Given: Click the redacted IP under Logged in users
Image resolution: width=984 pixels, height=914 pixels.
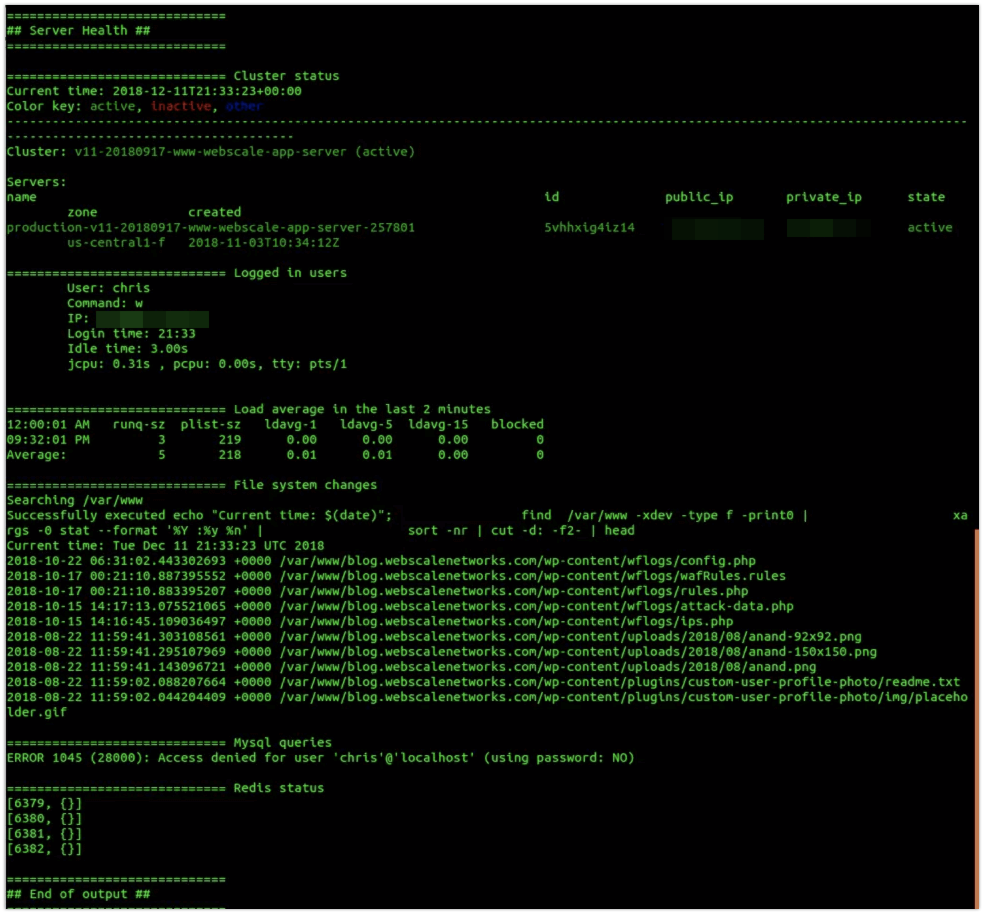Looking at the screenshot, I should click(158, 319).
